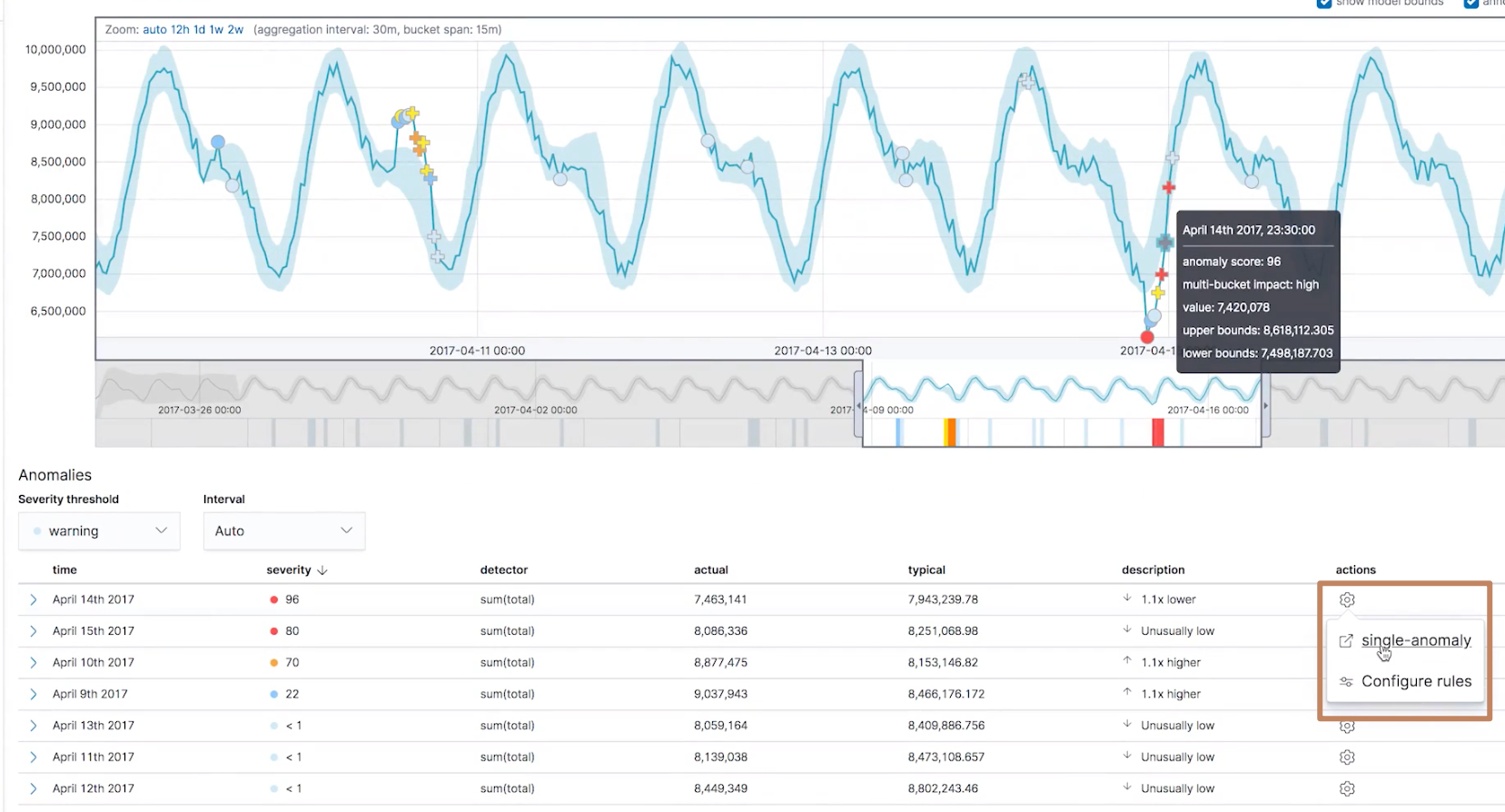Open actions gear for April 12th 2017 row

click(x=1347, y=788)
